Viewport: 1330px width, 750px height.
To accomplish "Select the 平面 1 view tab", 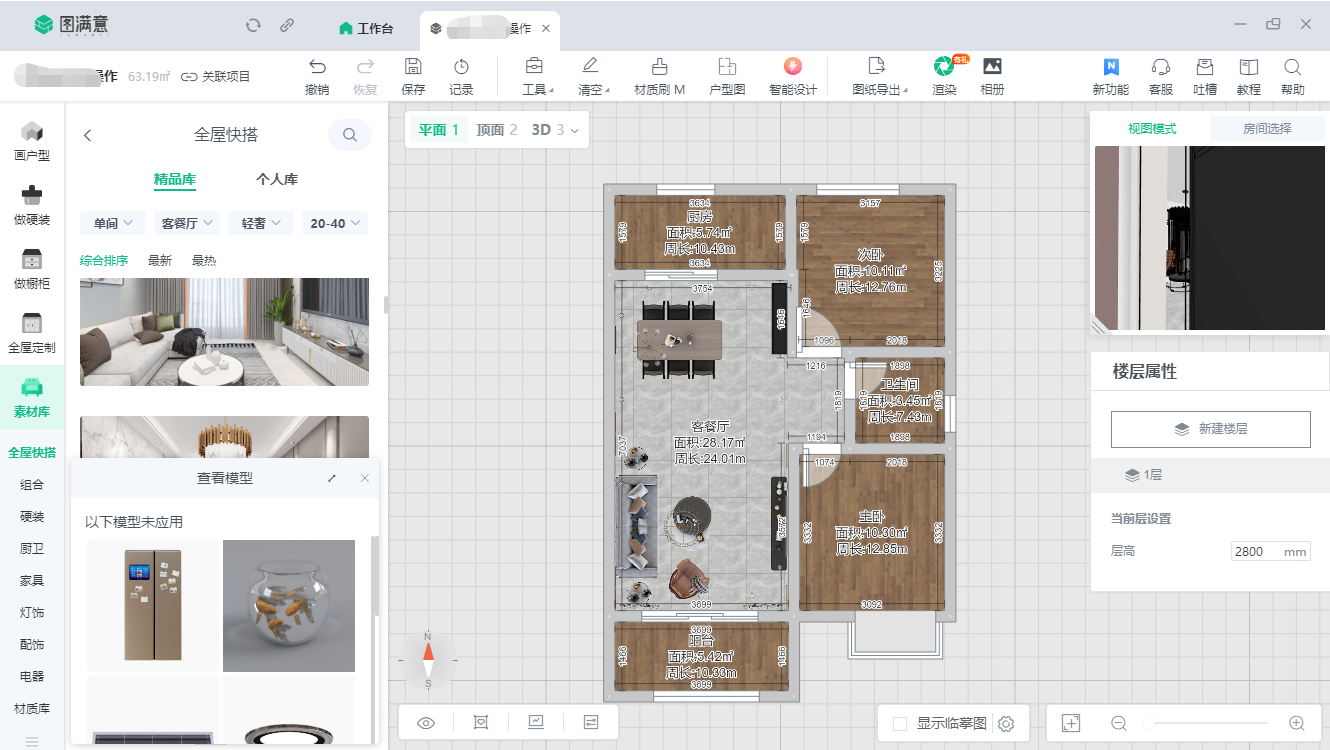I will click(438, 129).
